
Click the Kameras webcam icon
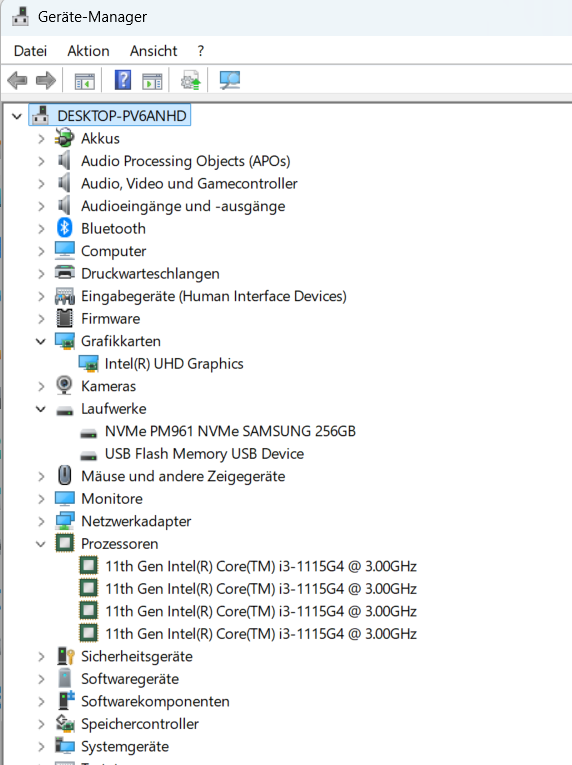[64, 385]
